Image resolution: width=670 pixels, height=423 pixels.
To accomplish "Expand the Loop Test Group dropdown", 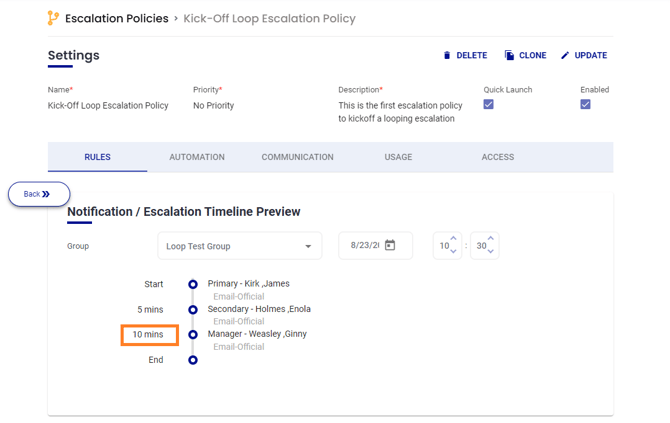I will coord(308,246).
